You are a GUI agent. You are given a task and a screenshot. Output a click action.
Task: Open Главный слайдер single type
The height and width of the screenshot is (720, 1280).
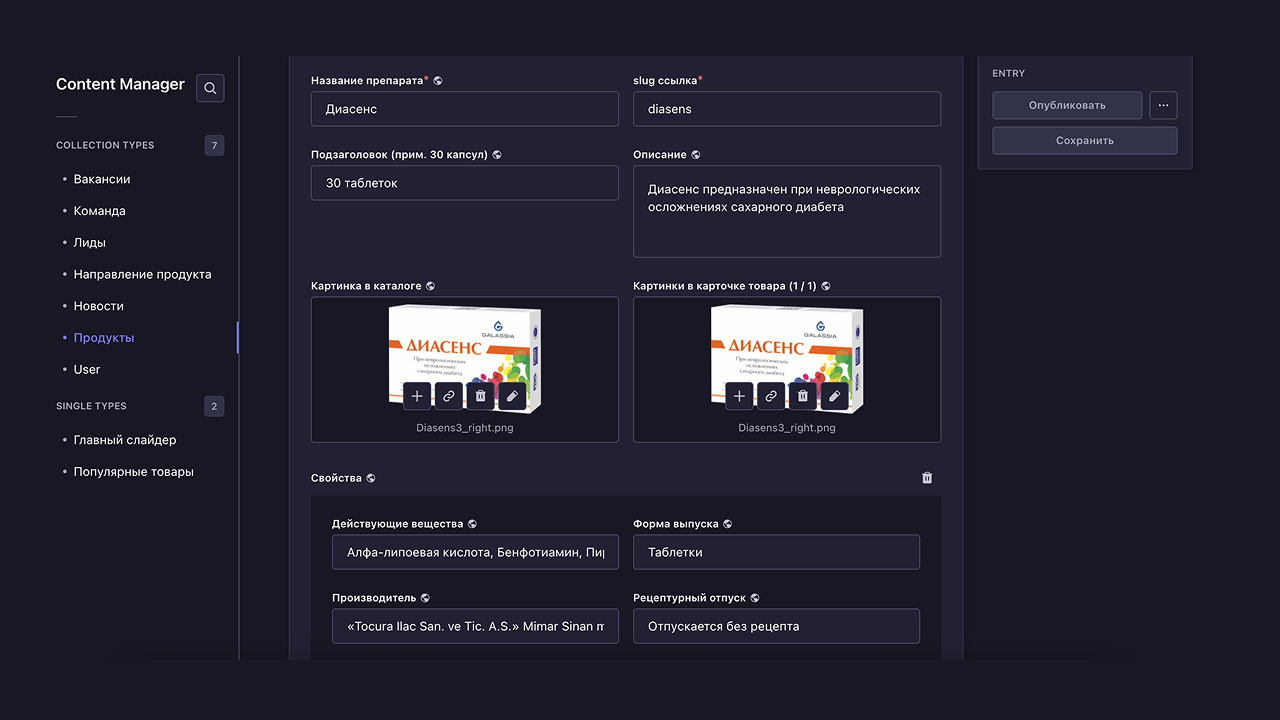(x=125, y=440)
